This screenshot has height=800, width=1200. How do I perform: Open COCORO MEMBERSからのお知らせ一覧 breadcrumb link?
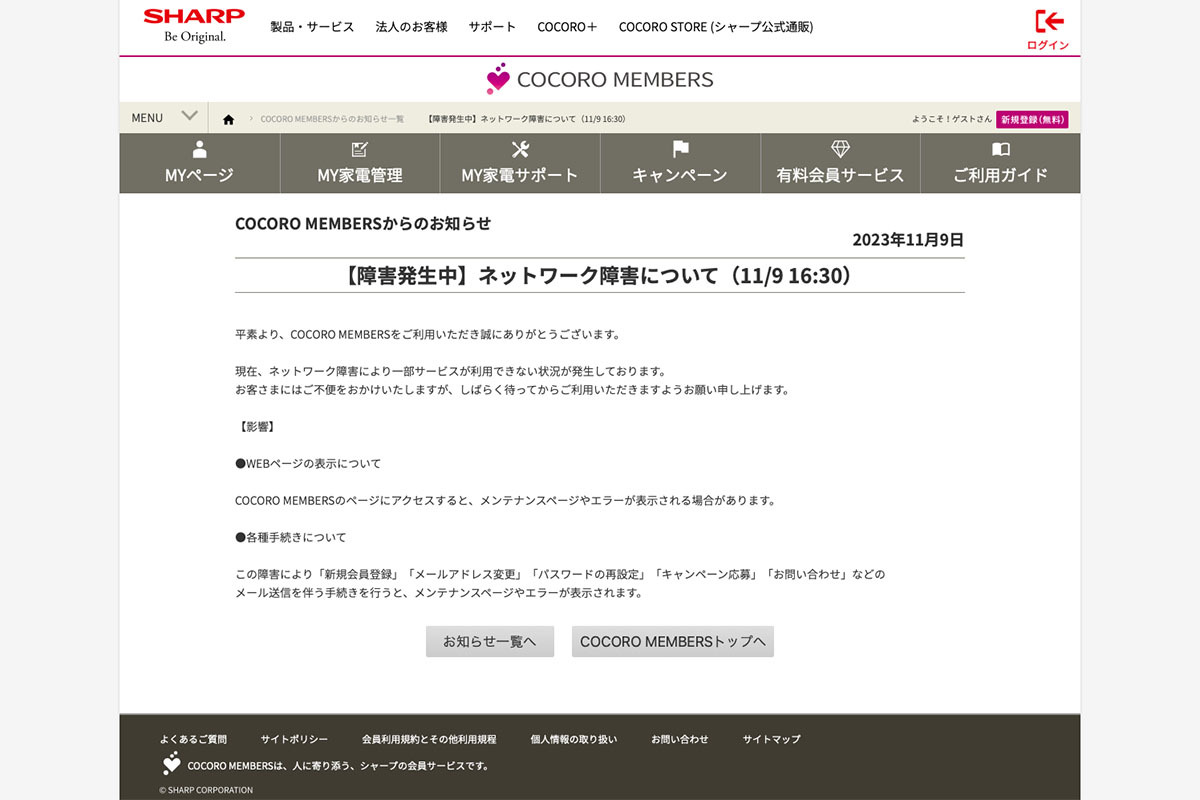(x=332, y=119)
